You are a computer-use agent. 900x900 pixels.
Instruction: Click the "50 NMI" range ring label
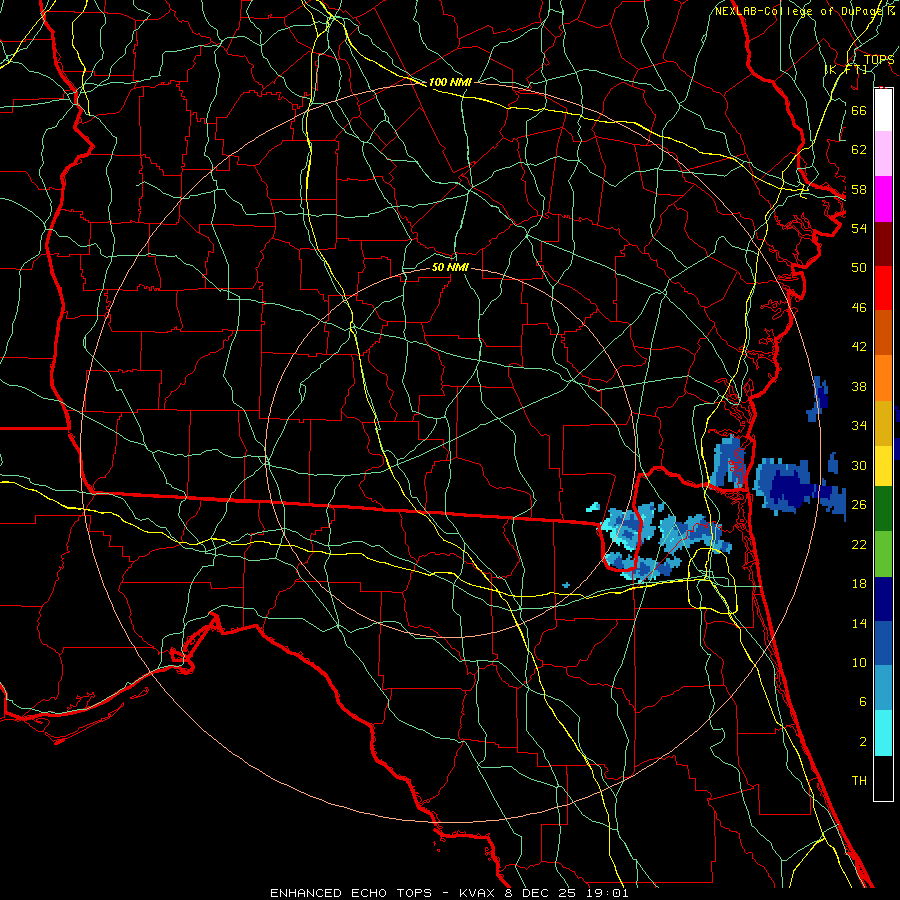click(450, 267)
